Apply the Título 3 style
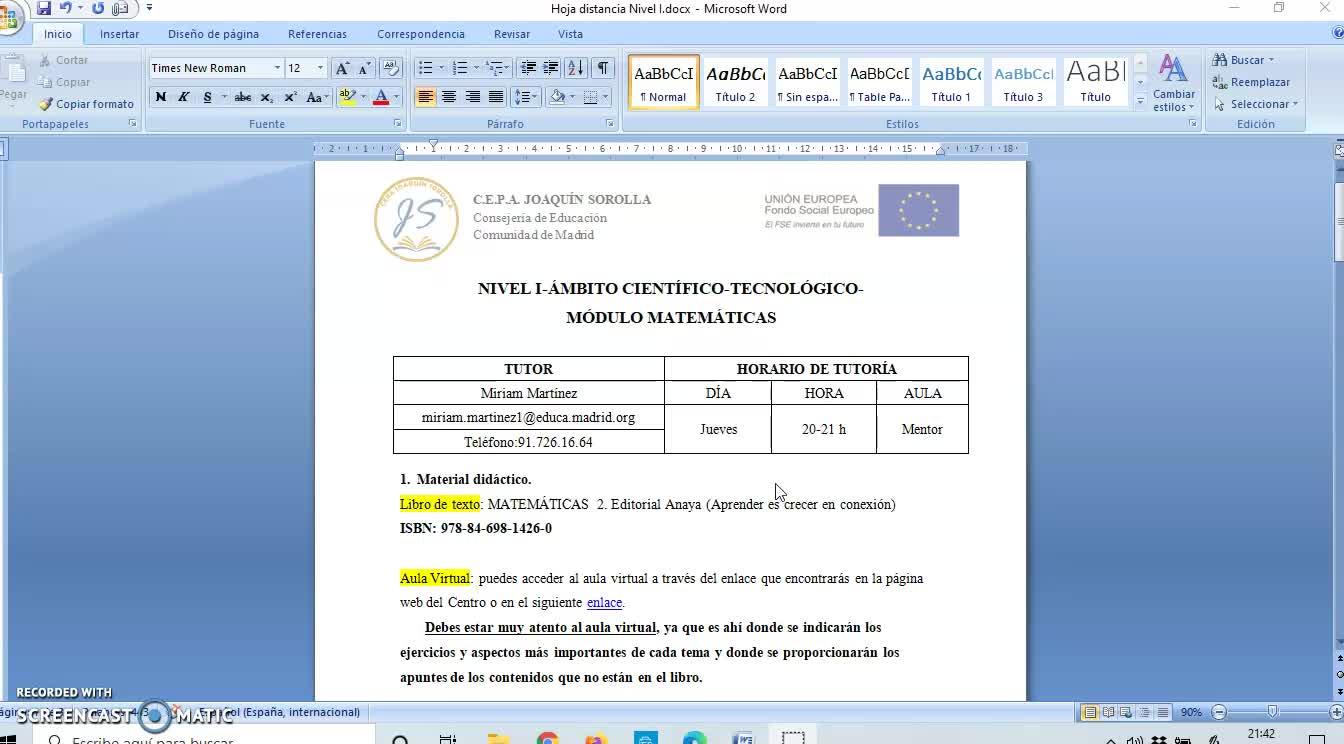The height and width of the screenshot is (744, 1344). point(1023,81)
